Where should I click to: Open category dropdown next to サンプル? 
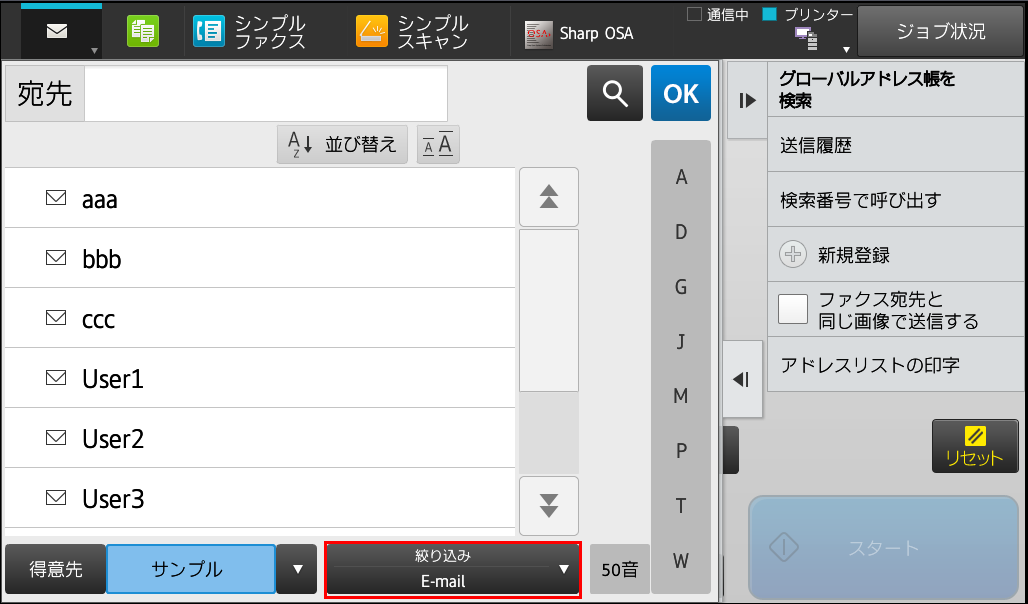click(297, 569)
